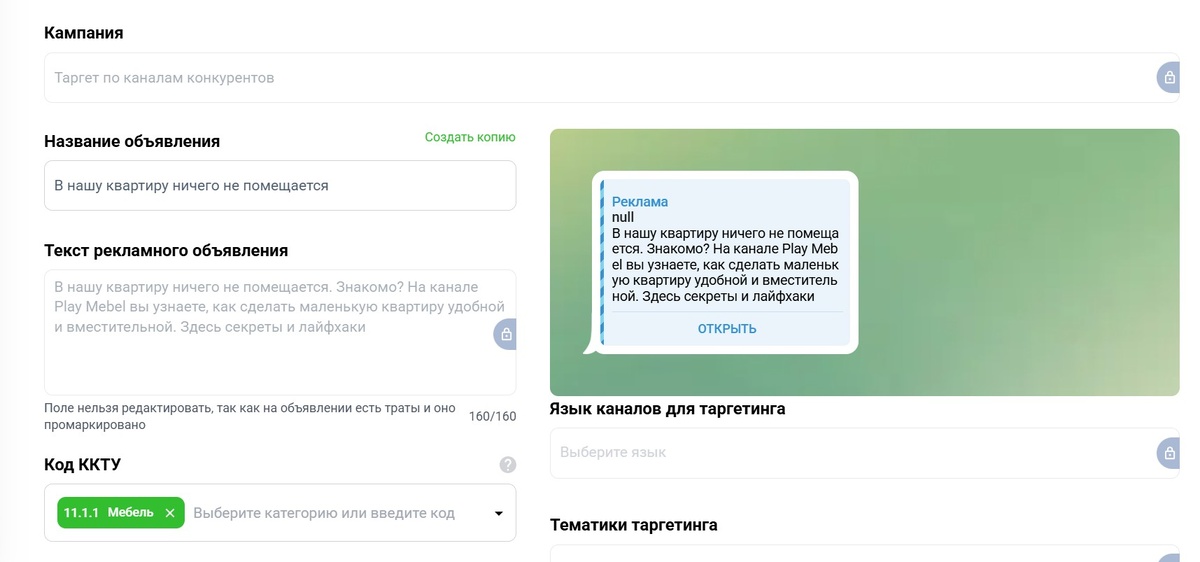Remove the 11.1.1 Мебель tag
Image resolution: width=1200 pixels, height=562 pixels.
(169, 513)
